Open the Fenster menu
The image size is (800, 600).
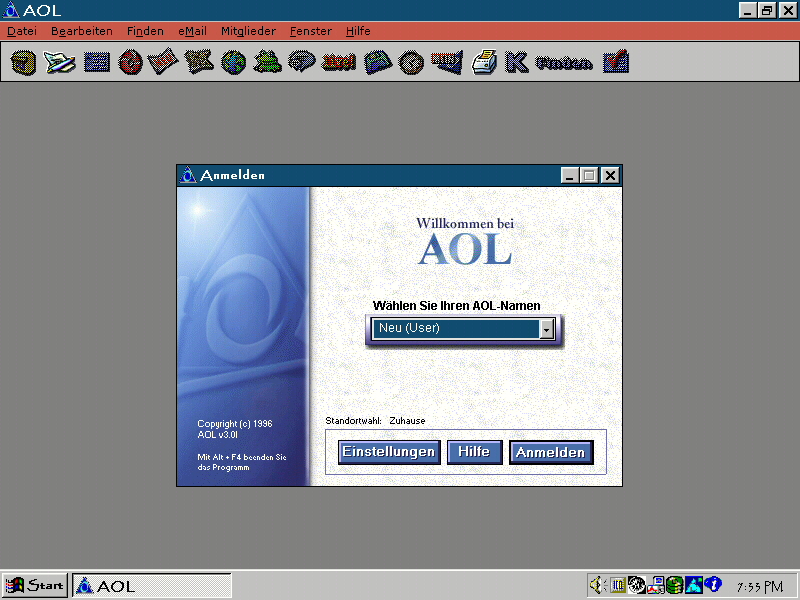pos(310,31)
